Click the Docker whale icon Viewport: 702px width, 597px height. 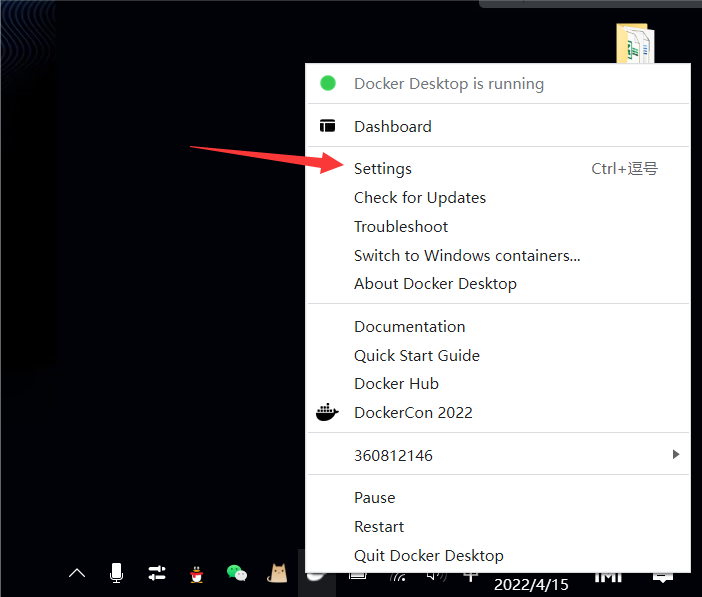[x=327, y=412]
